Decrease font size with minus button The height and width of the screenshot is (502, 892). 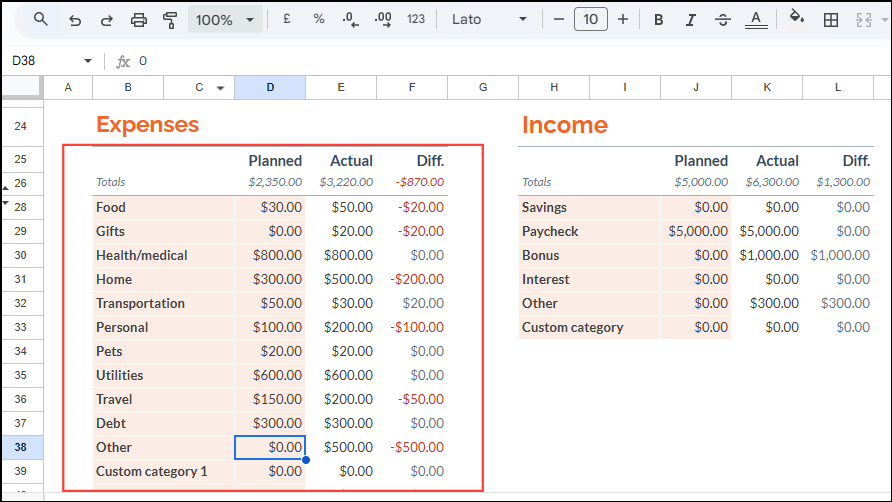point(559,19)
